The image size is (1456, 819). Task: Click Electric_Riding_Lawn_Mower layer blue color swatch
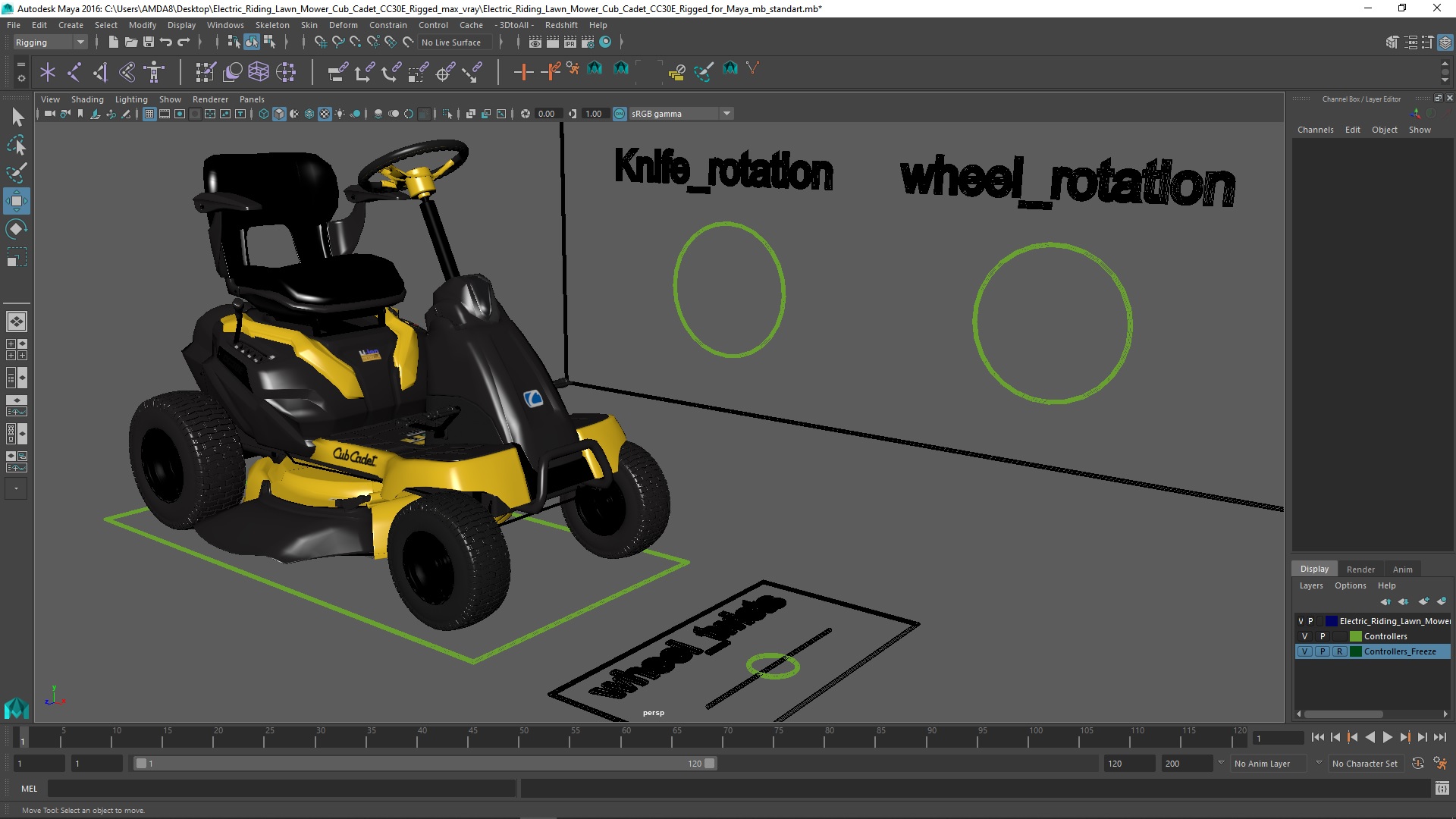point(1331,621)
